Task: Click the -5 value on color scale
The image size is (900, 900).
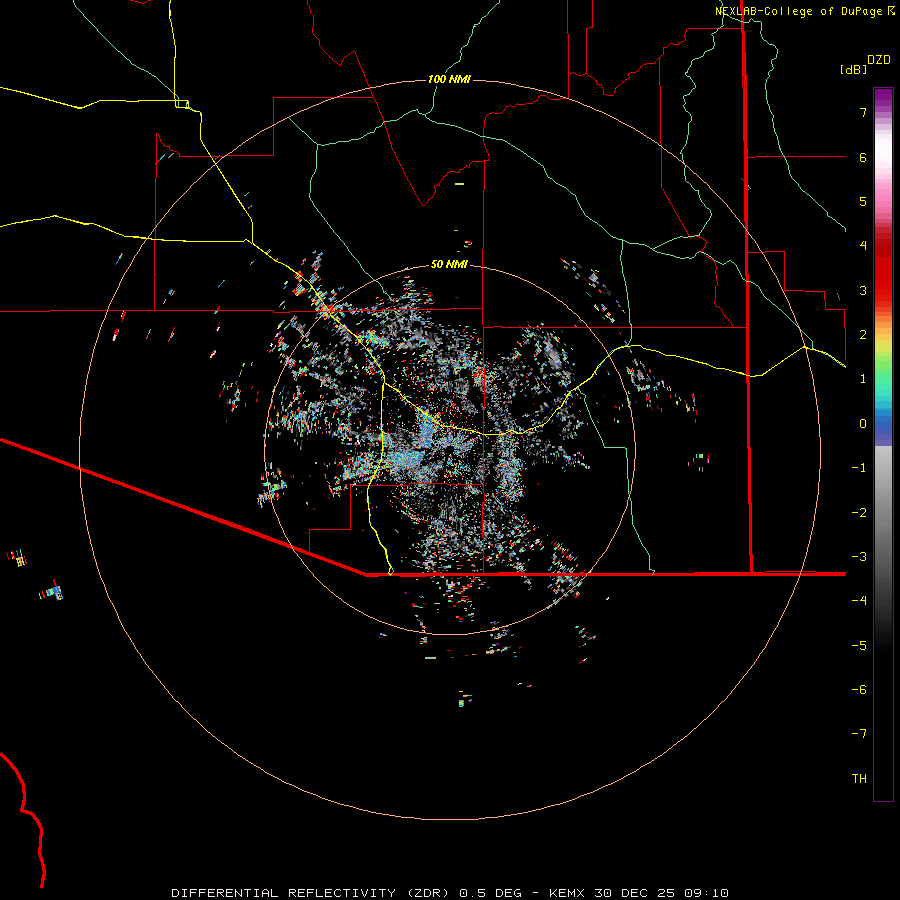Action: 859,646
